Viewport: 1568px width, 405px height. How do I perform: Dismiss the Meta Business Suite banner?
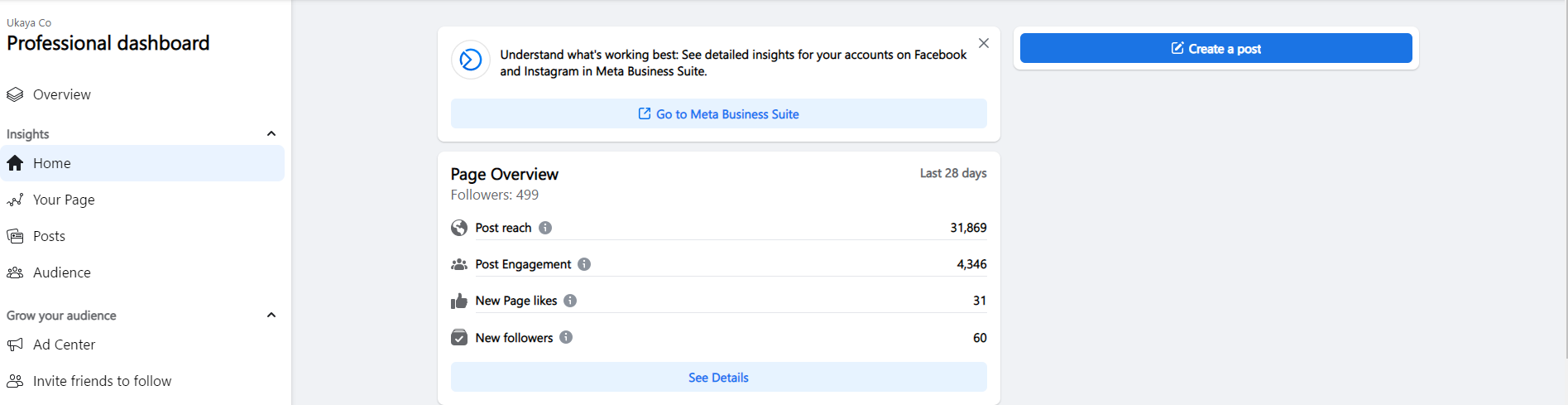click(x=984, y=43)
